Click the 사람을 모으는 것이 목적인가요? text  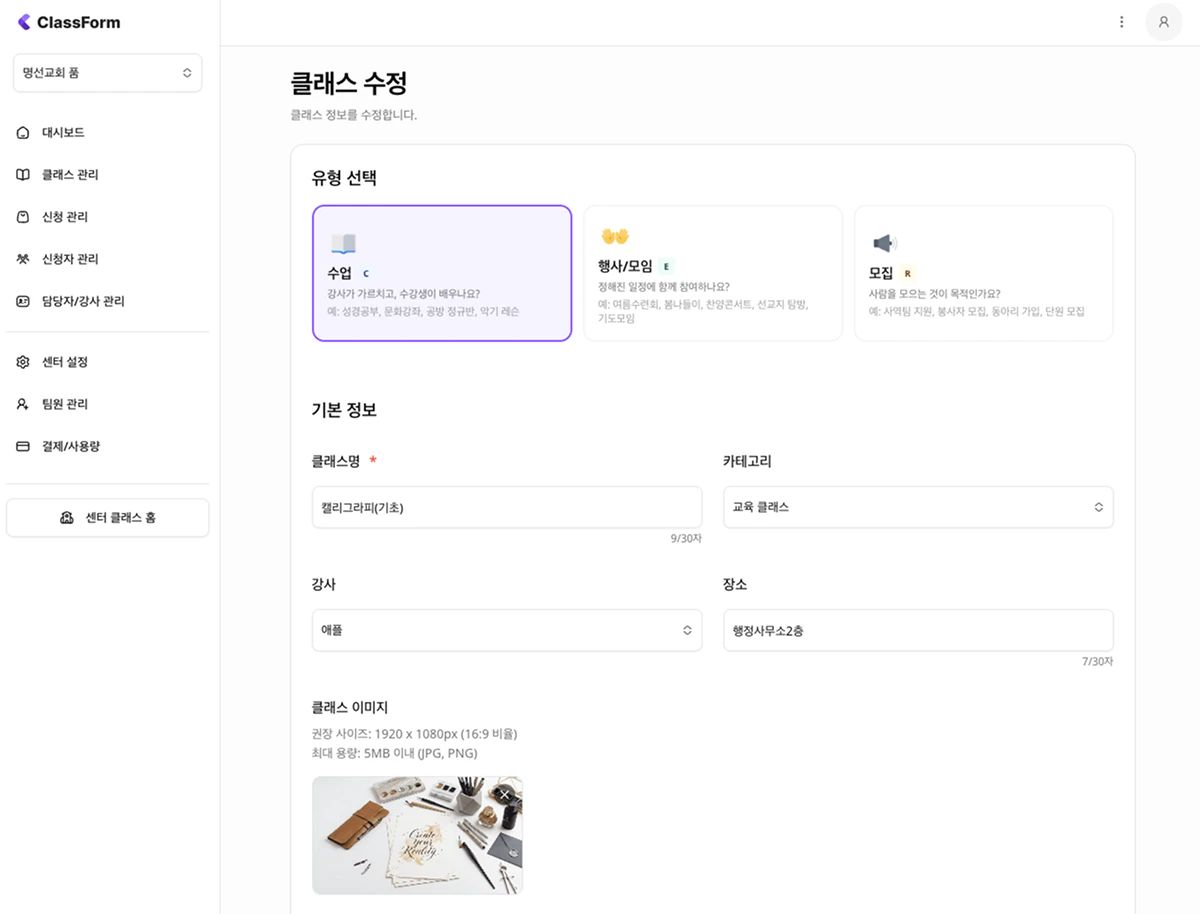click(x=934, y=293)
